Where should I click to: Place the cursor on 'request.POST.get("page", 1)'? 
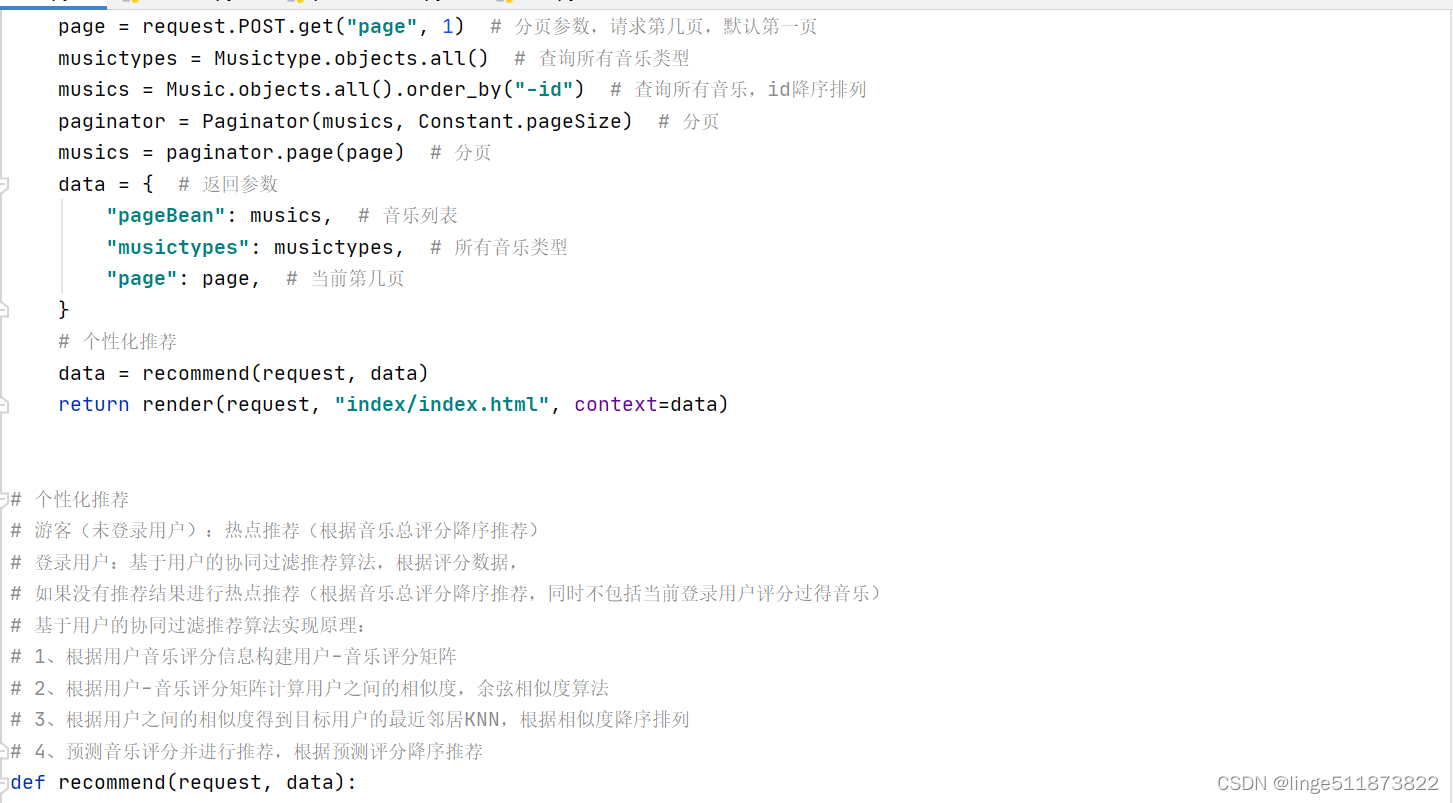click(x=304, y=26)
